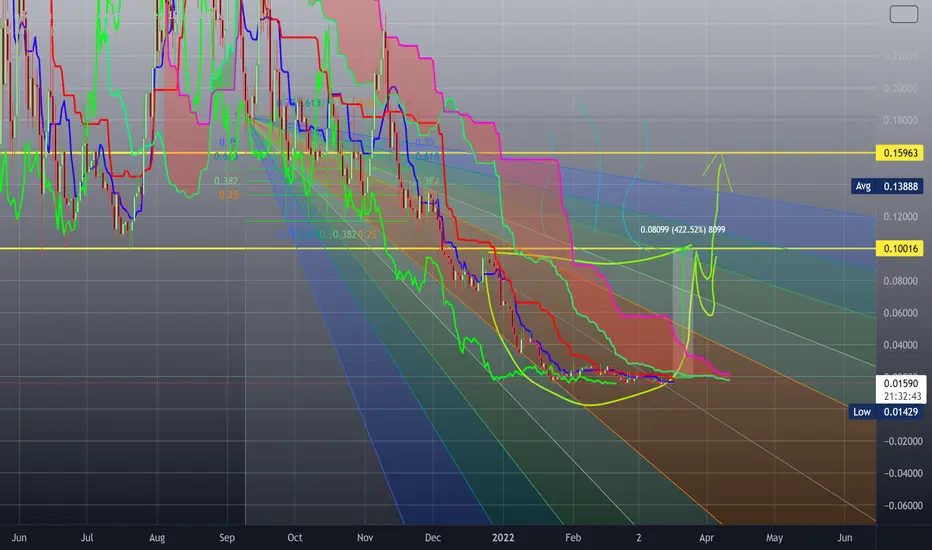The image size is (932, 550).
Task: Select the yellow horizontal line at 0.15963
Action: pos(438,153)
